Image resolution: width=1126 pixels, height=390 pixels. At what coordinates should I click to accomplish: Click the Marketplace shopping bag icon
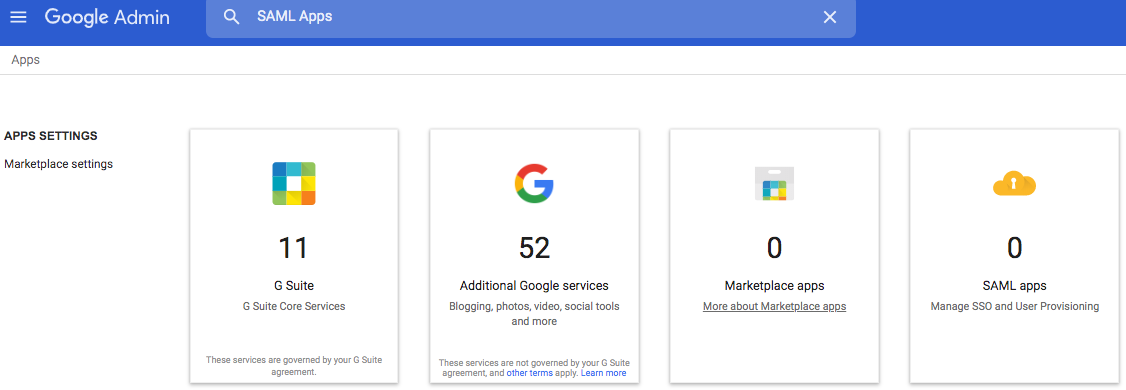(774, 184)
